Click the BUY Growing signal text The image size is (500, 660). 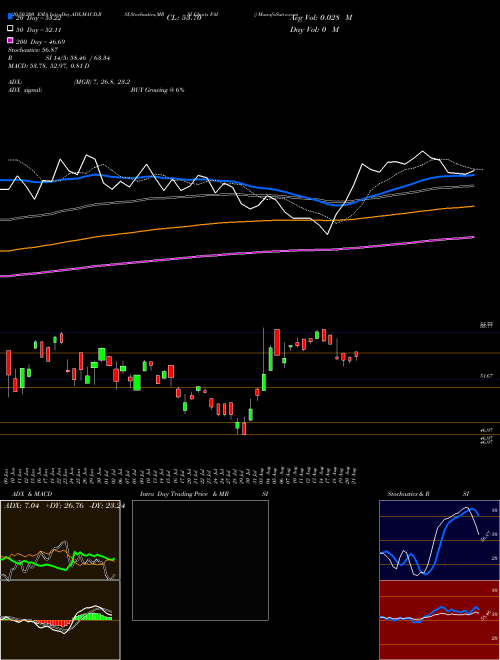click(157, 90)
